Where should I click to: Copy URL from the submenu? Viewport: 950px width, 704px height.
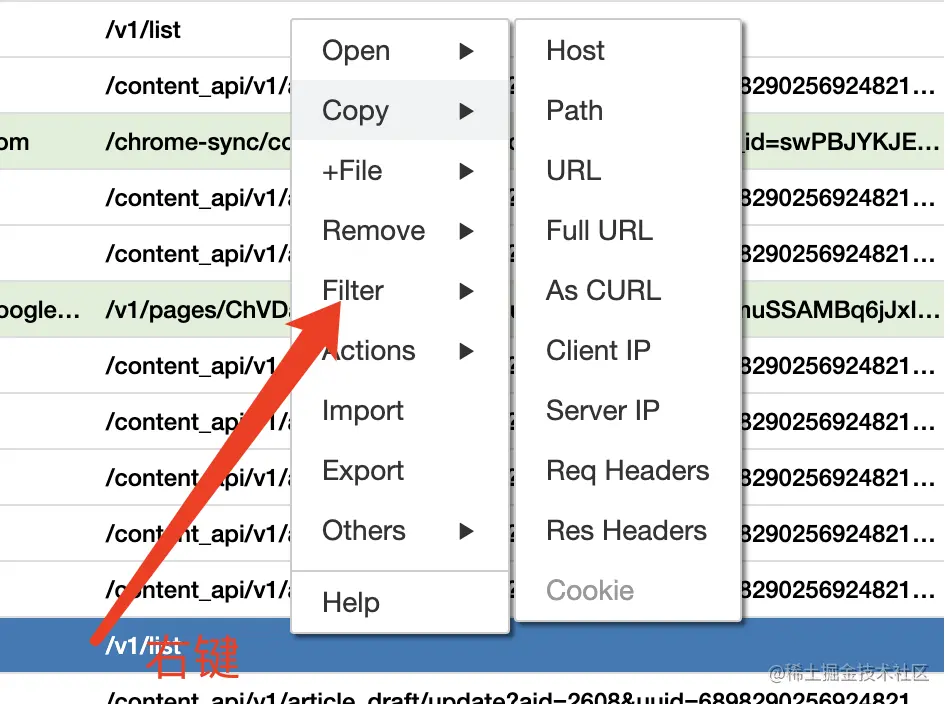[x=628, y=171]
